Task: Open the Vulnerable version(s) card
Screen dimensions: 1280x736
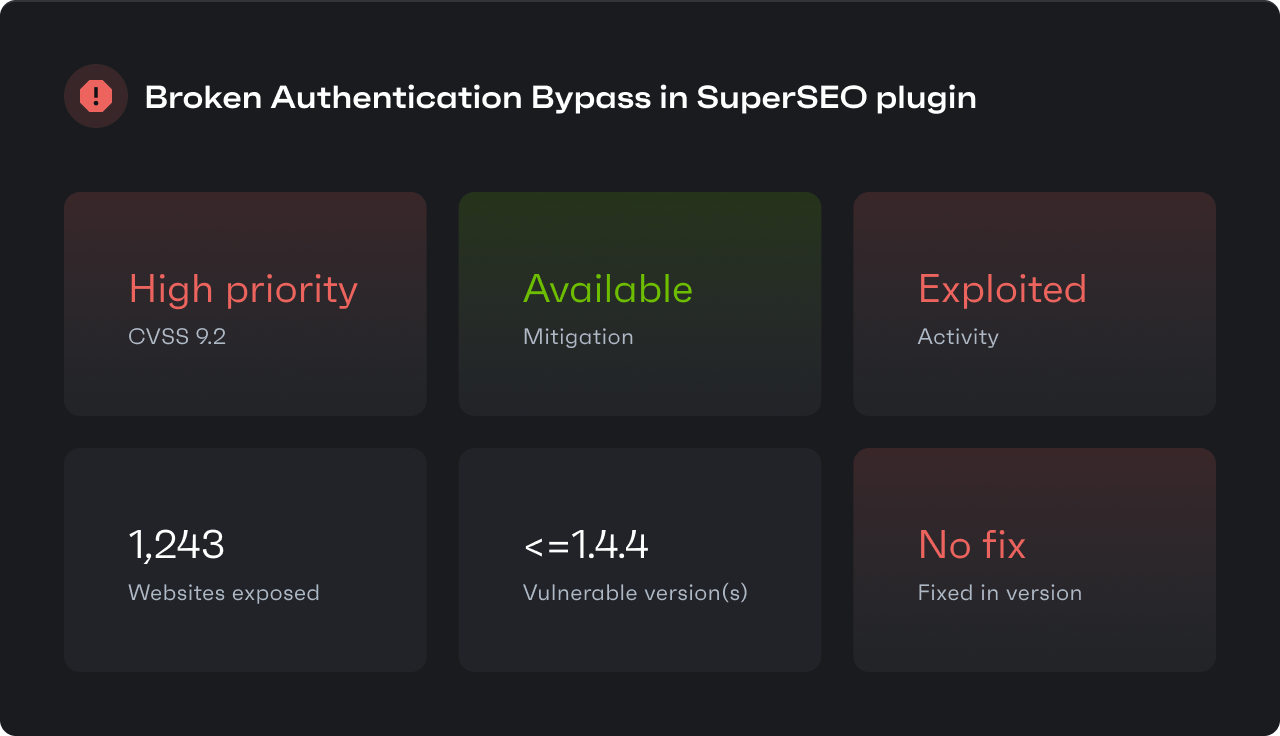Action: [x=640, y=560]
